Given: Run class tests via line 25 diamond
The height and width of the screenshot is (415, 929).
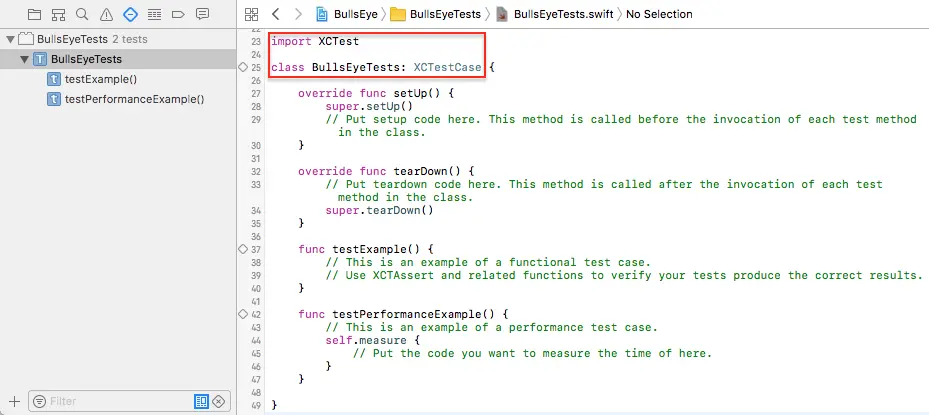Looking at the screenshot, I should pyautogui.click(x=242, y=68).
